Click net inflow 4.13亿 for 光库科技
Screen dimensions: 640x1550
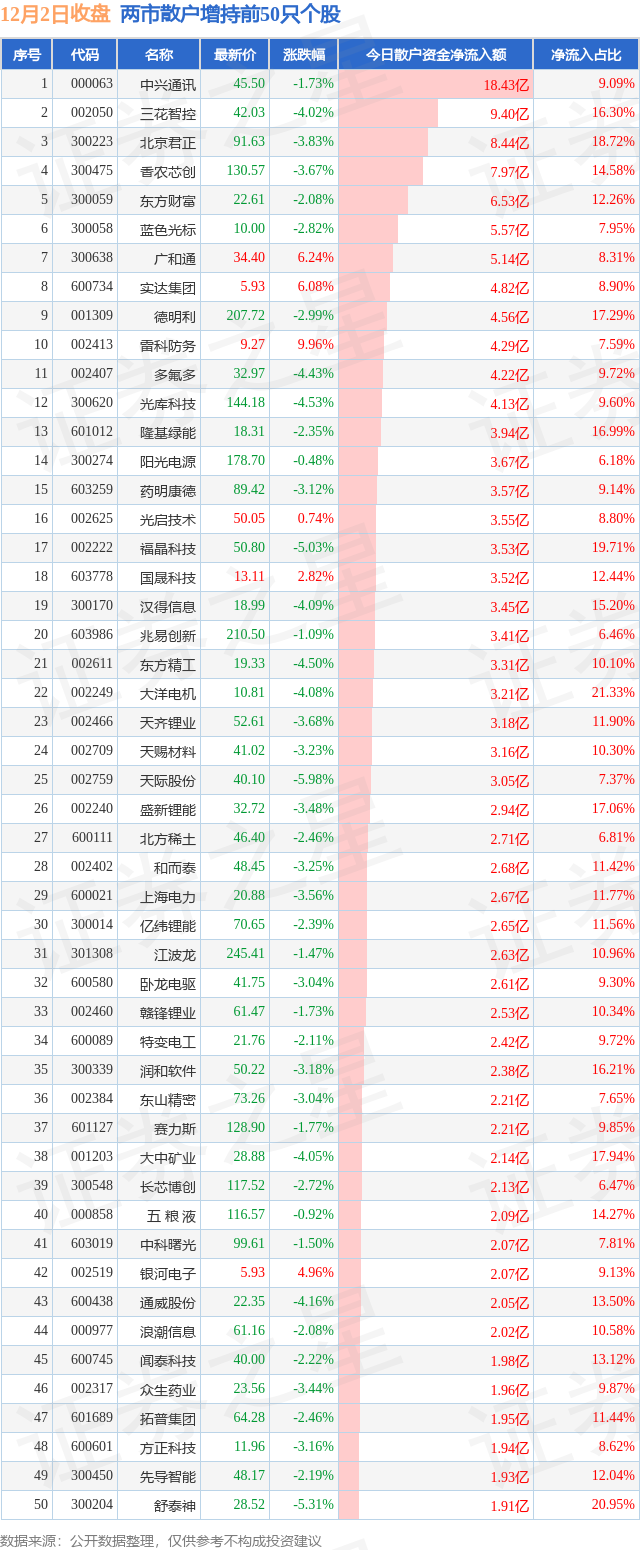coord(508,404)
